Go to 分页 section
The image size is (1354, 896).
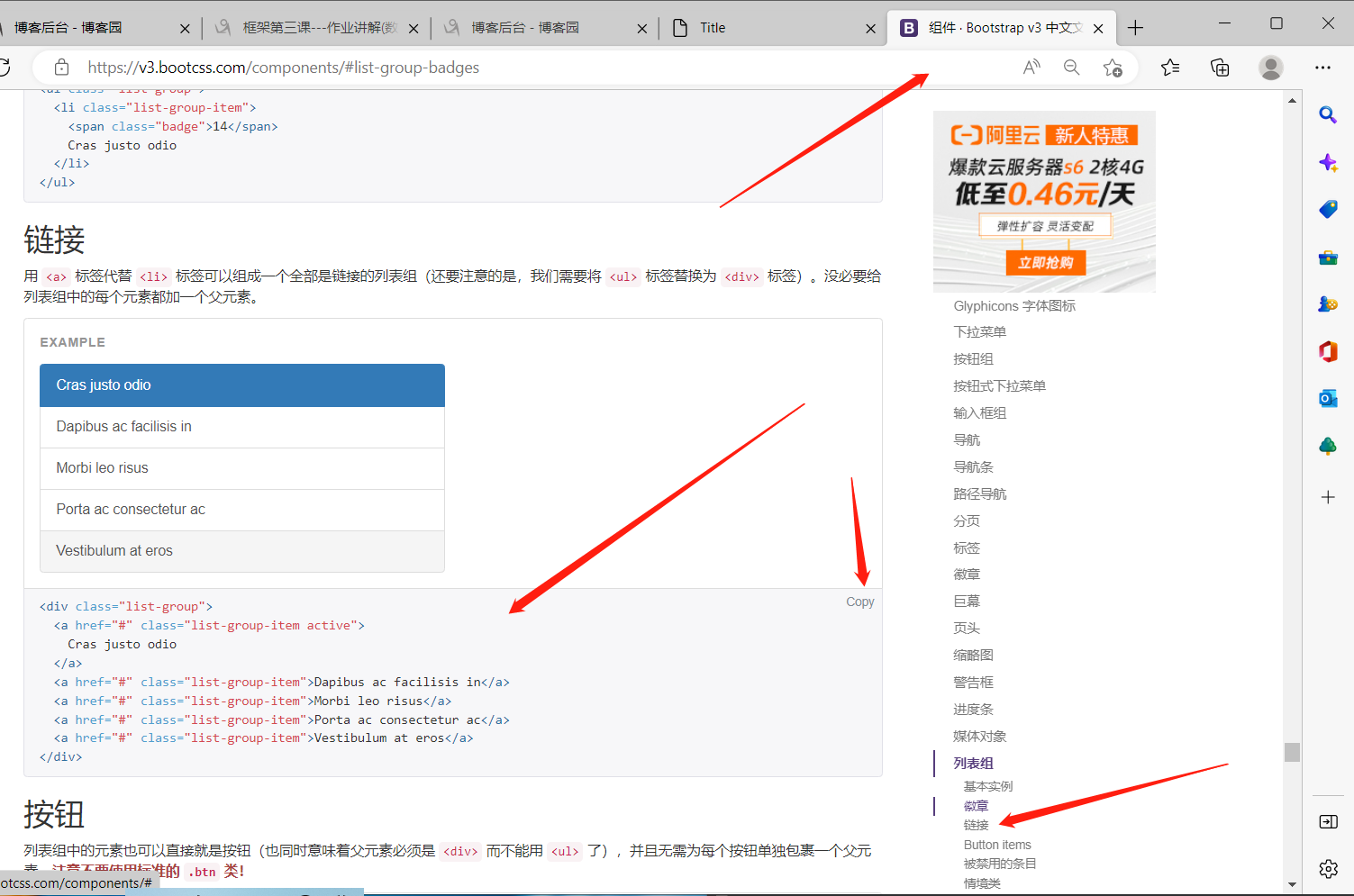[967, 521]
